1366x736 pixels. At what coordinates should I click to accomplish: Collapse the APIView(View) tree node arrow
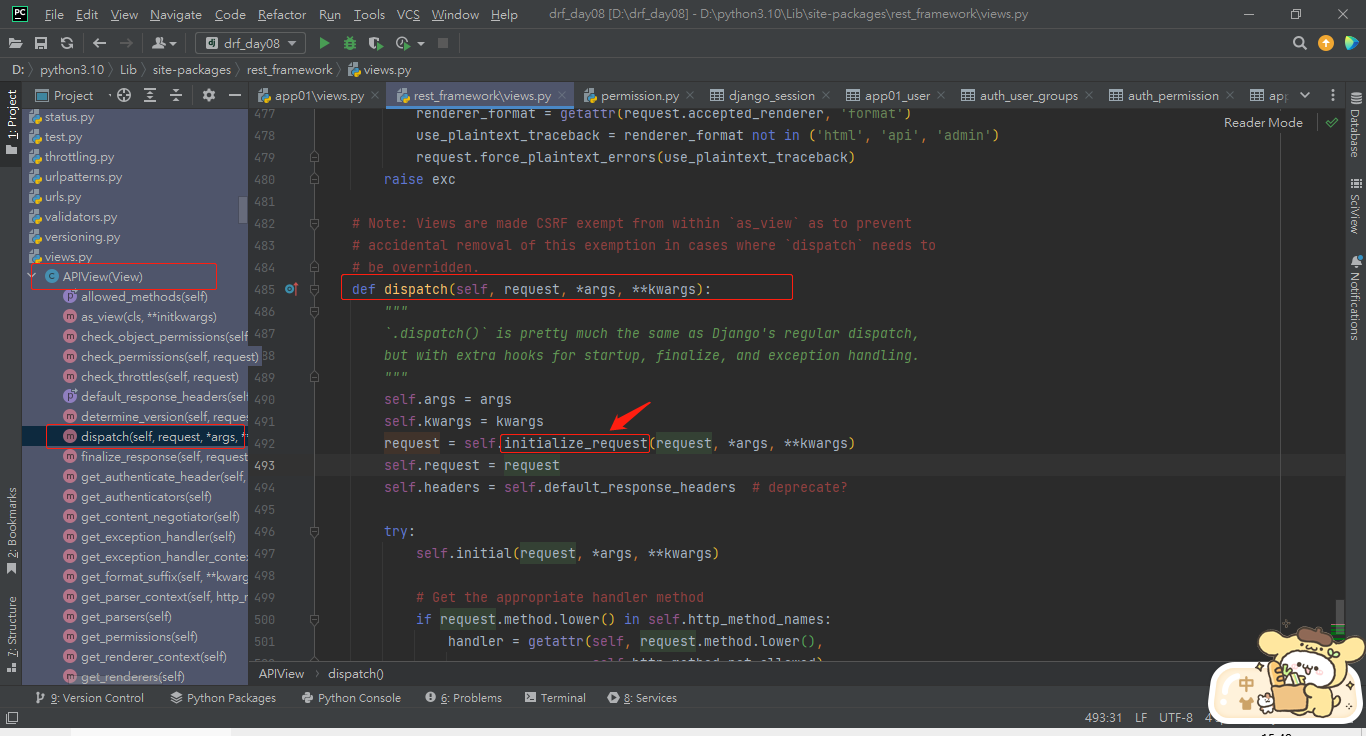click(x=33, y=277)
